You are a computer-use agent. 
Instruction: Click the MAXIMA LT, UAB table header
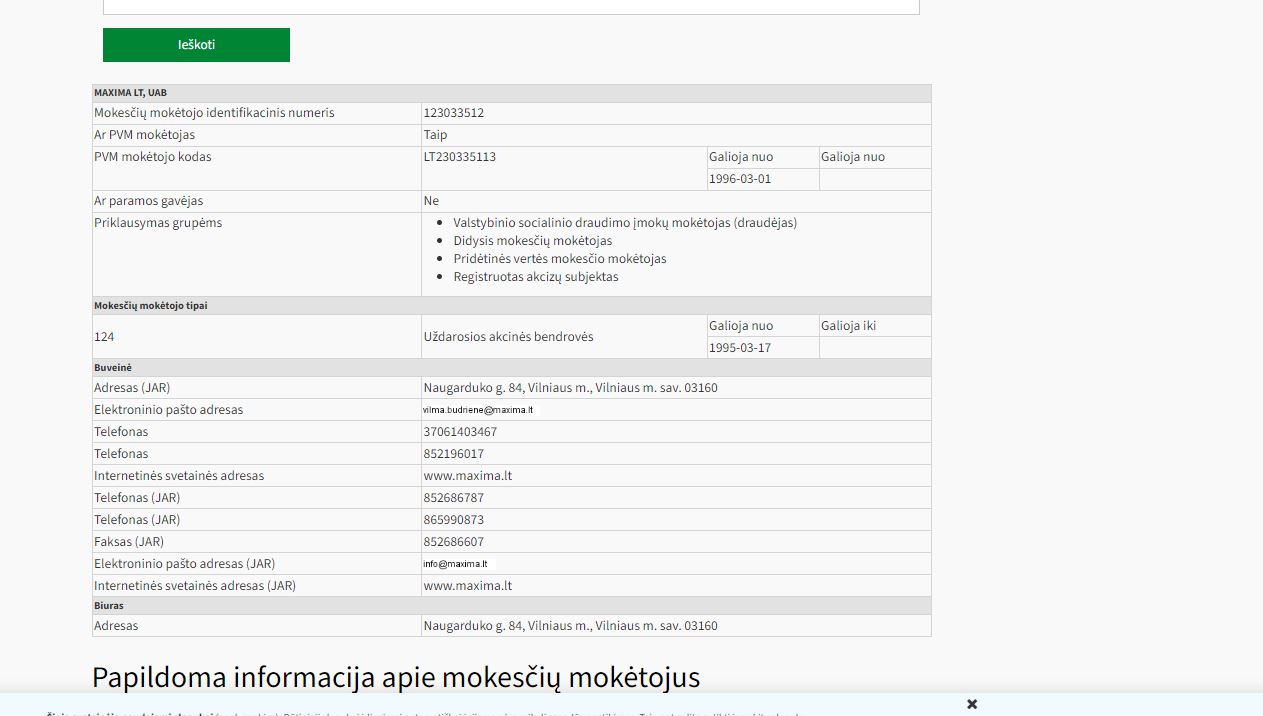tap(131, 93)
